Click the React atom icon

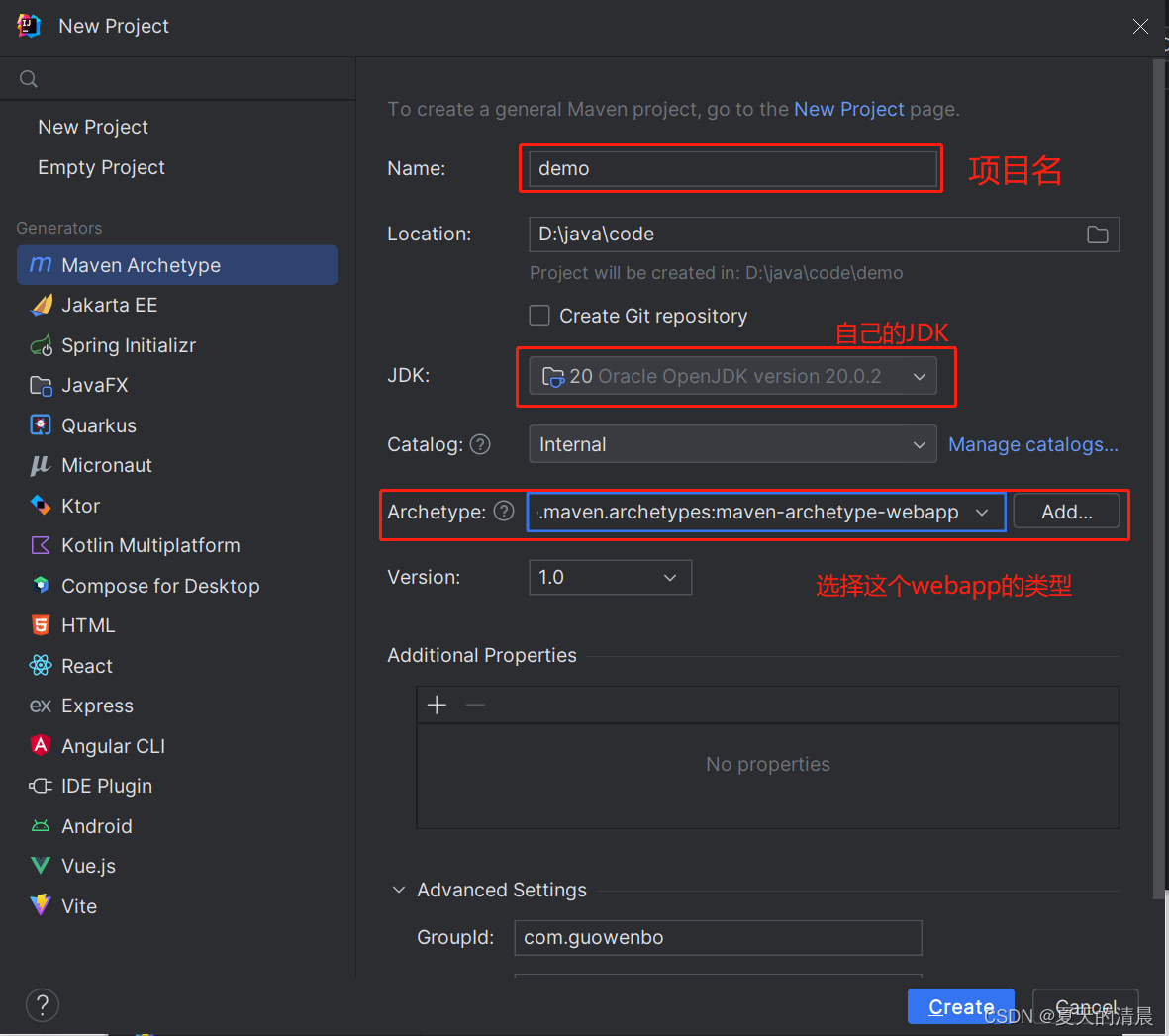[41, 666]
